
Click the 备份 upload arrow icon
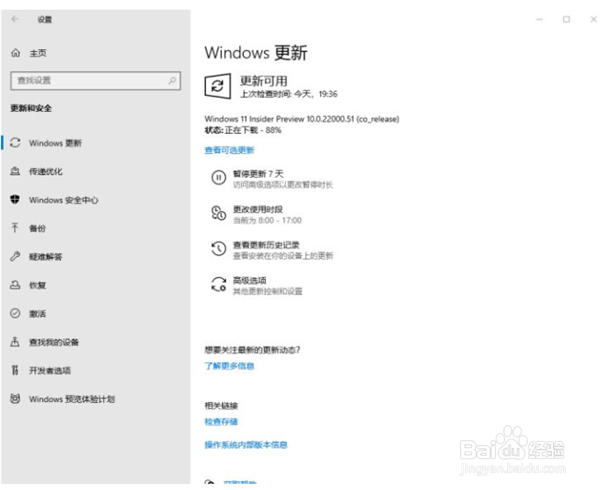pos(15,228)
